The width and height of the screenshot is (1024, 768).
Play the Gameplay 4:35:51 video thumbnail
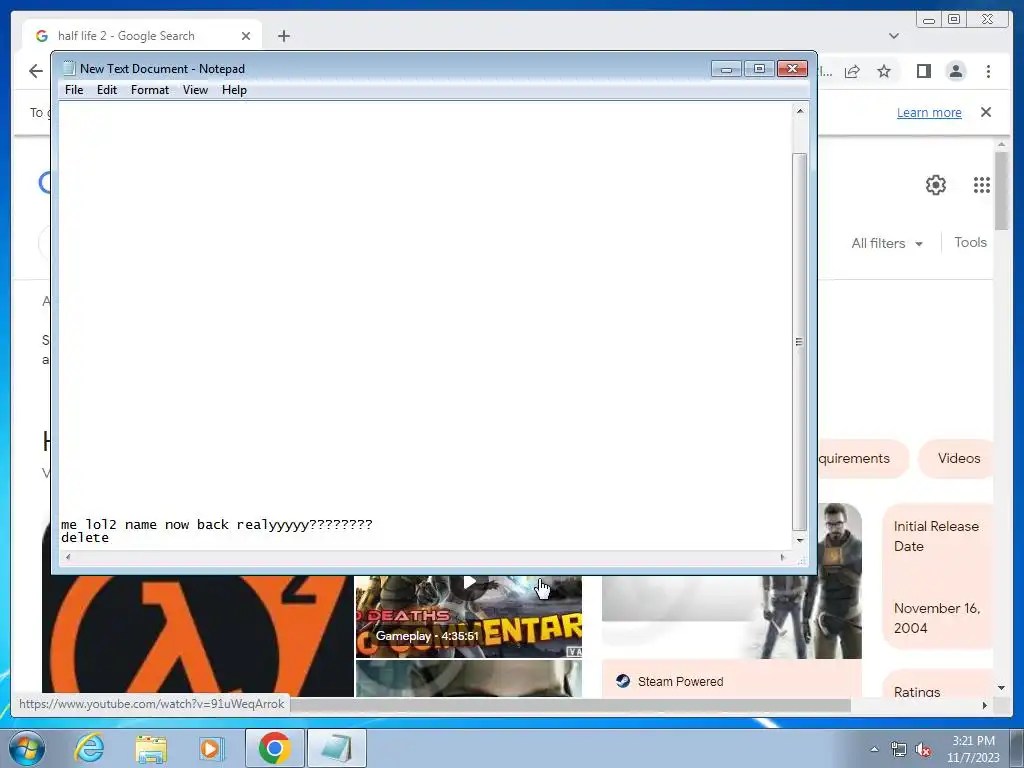[x=468, y=616]
